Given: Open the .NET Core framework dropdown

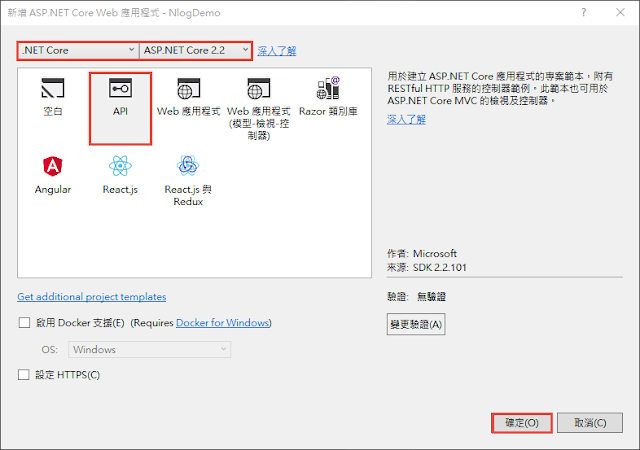Looking at the screenshot, I should click(78, 51).
